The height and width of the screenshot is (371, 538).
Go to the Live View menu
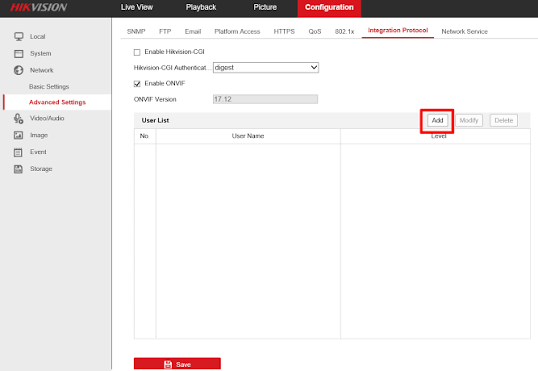tap(137, 7)
